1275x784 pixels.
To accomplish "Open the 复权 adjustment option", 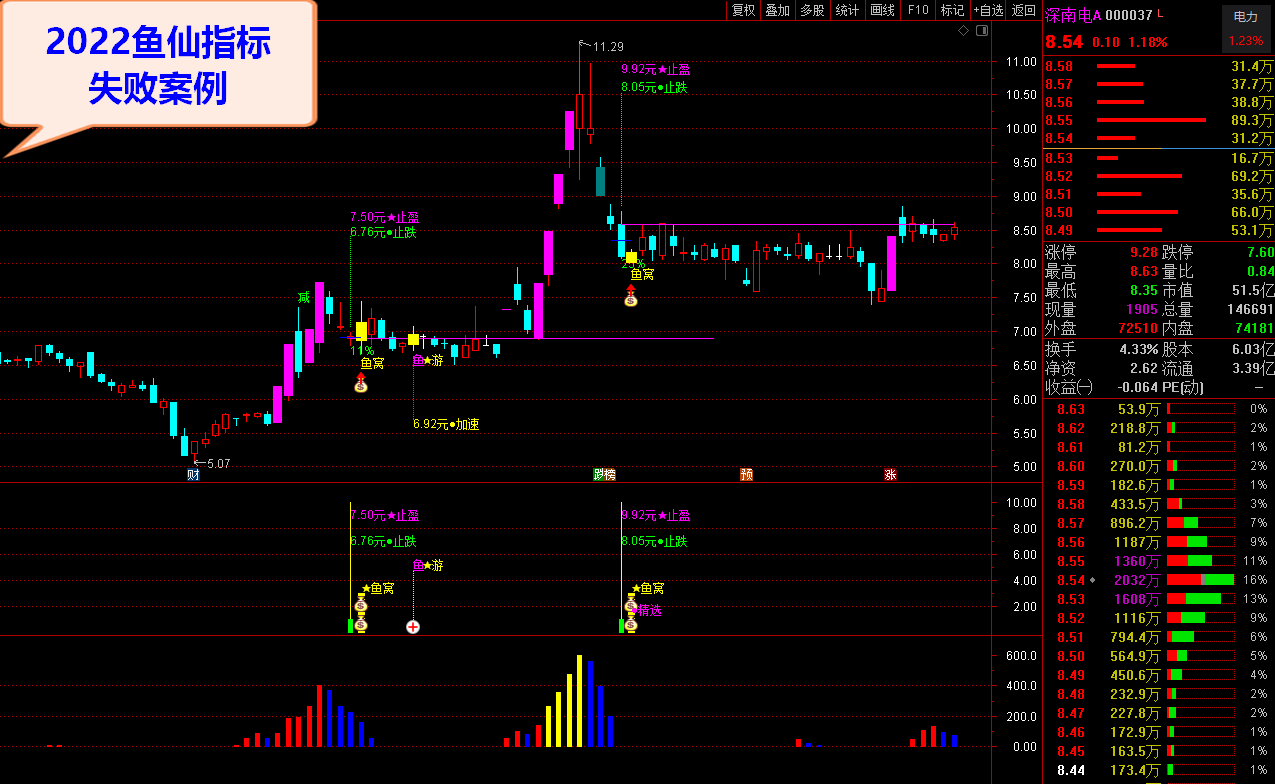I will point(744,10).
